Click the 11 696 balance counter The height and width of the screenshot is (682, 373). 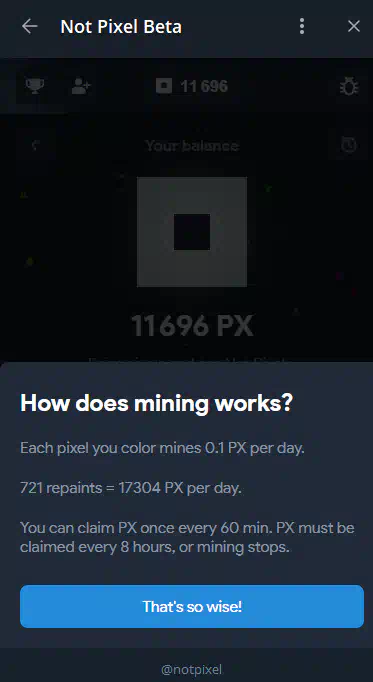(x=204, y=86)
